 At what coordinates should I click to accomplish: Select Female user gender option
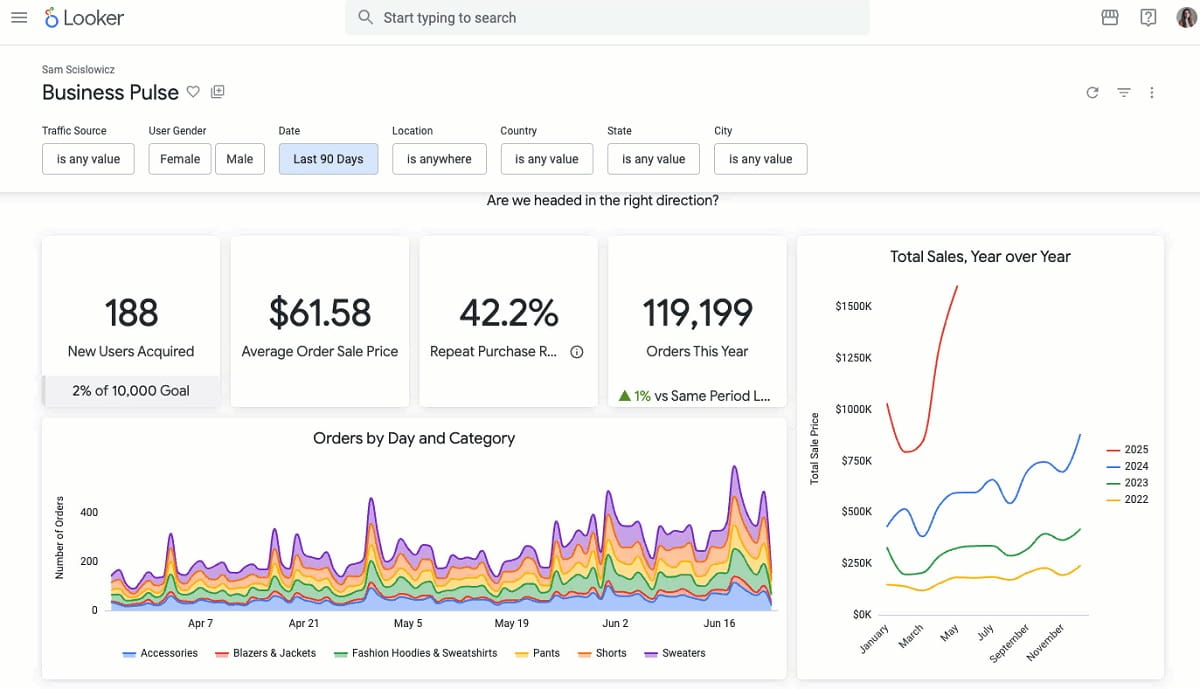[180, 159]
